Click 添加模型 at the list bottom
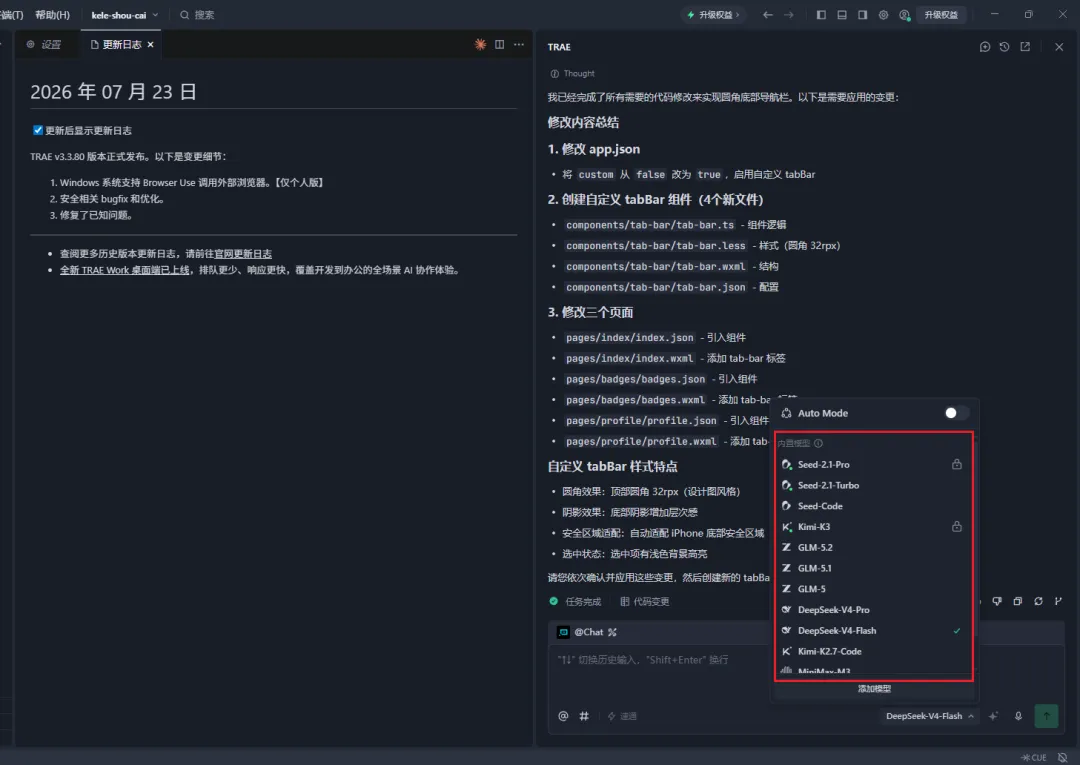Screen dimensions: 1080x765 point(874,689)
